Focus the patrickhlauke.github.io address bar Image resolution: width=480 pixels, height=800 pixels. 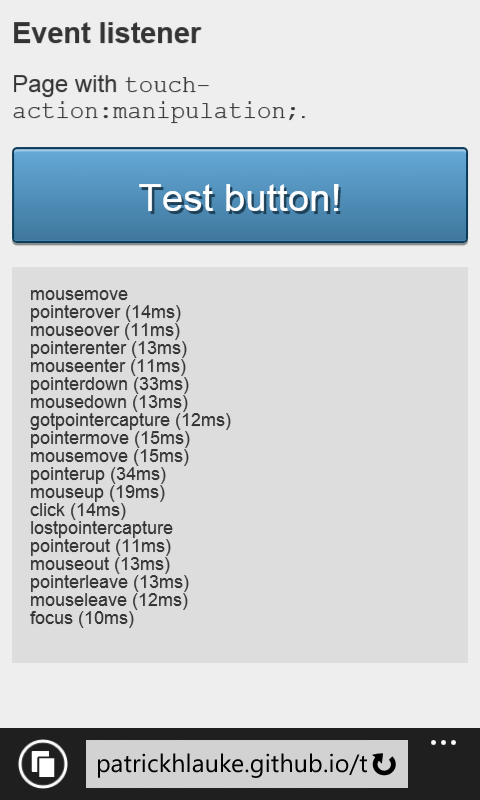(247, 764)
